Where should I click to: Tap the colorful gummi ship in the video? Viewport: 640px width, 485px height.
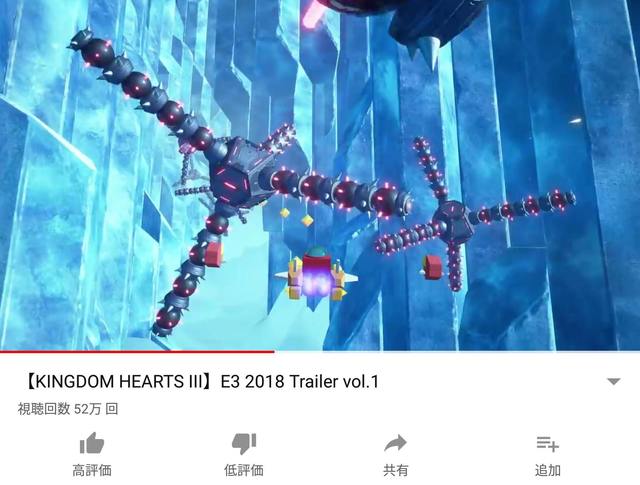pyautogui.click(x=316, y=275)
